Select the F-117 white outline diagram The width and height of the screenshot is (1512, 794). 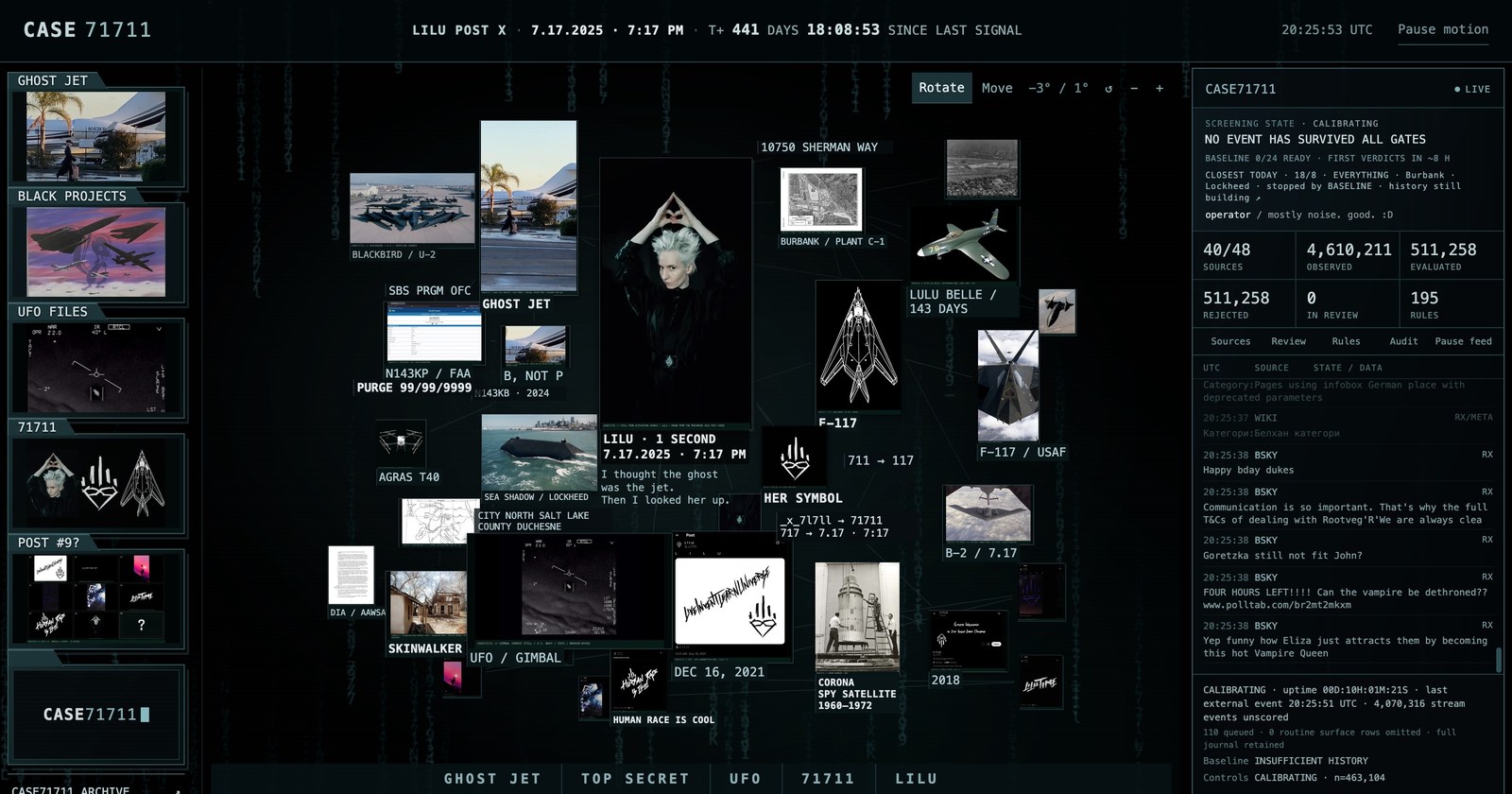pyautogui.click(x=858, y=347)
